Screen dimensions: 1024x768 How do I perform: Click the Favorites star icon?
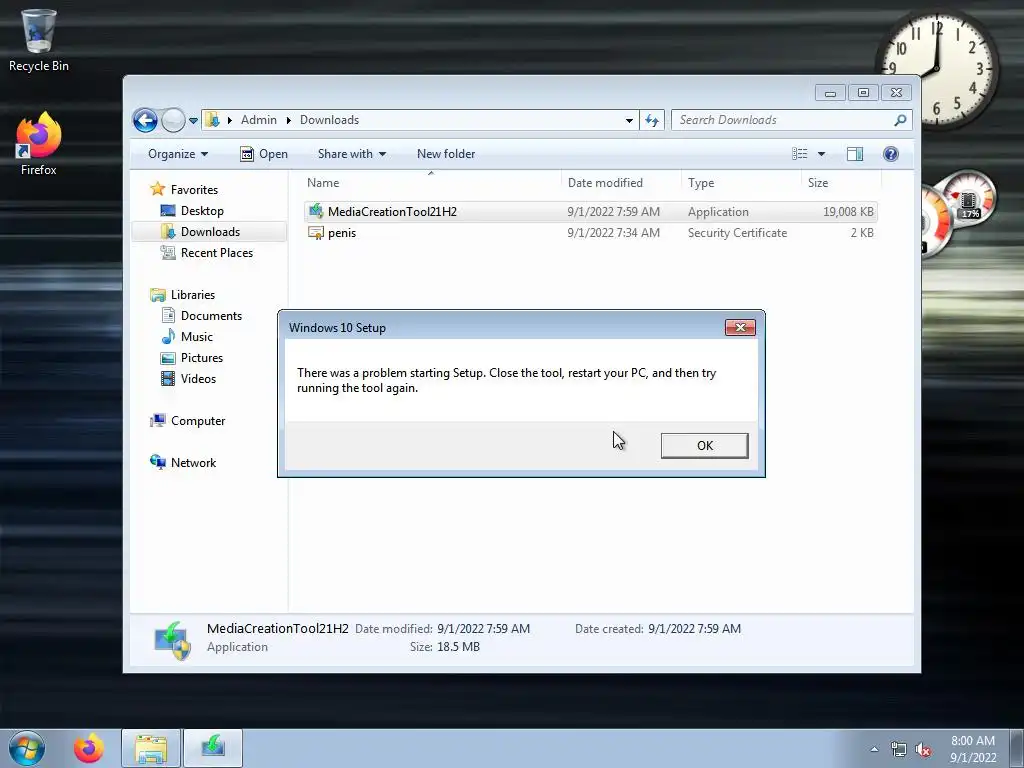(157, 189)
